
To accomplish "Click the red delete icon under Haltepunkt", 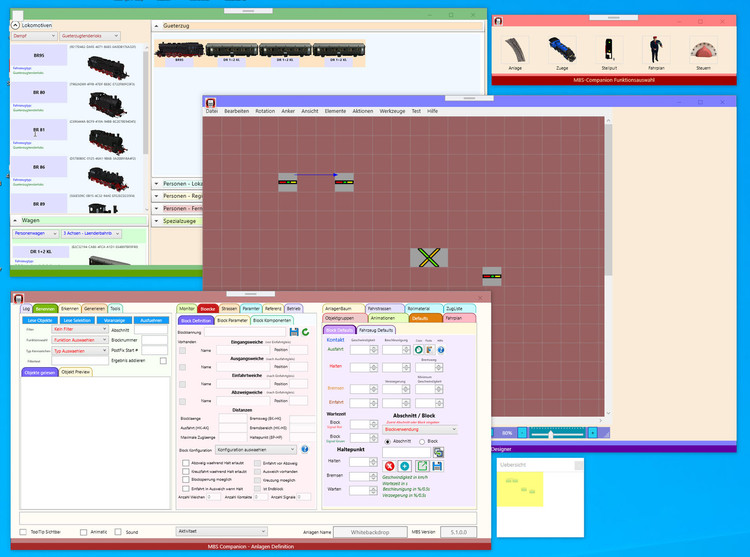I will (x=389, y=466).
